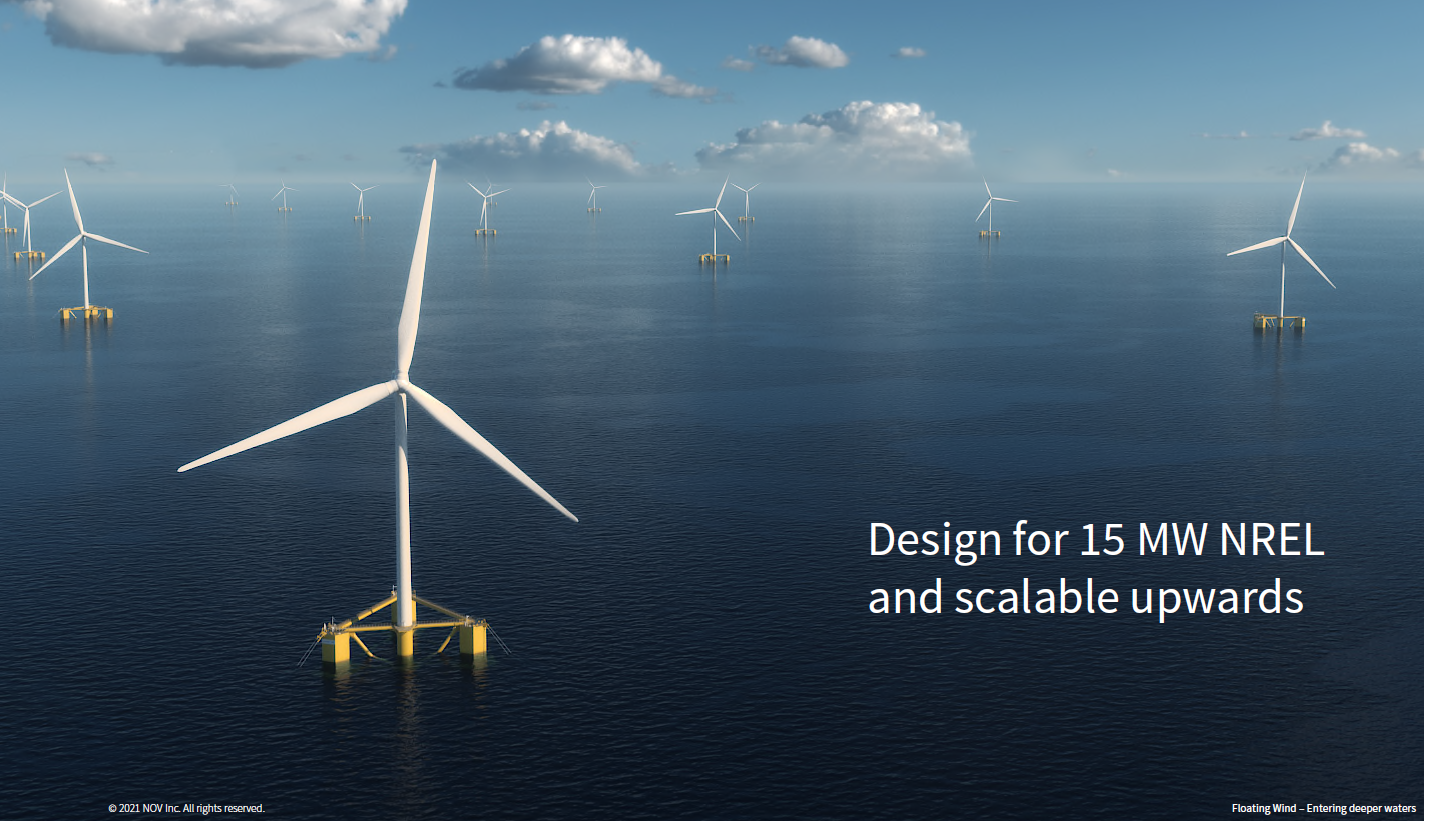Click the "Design for 15 MW NREL" heading line
Screen dimensions: 1434x831
pyautogui.click(x=1096, y=540)
